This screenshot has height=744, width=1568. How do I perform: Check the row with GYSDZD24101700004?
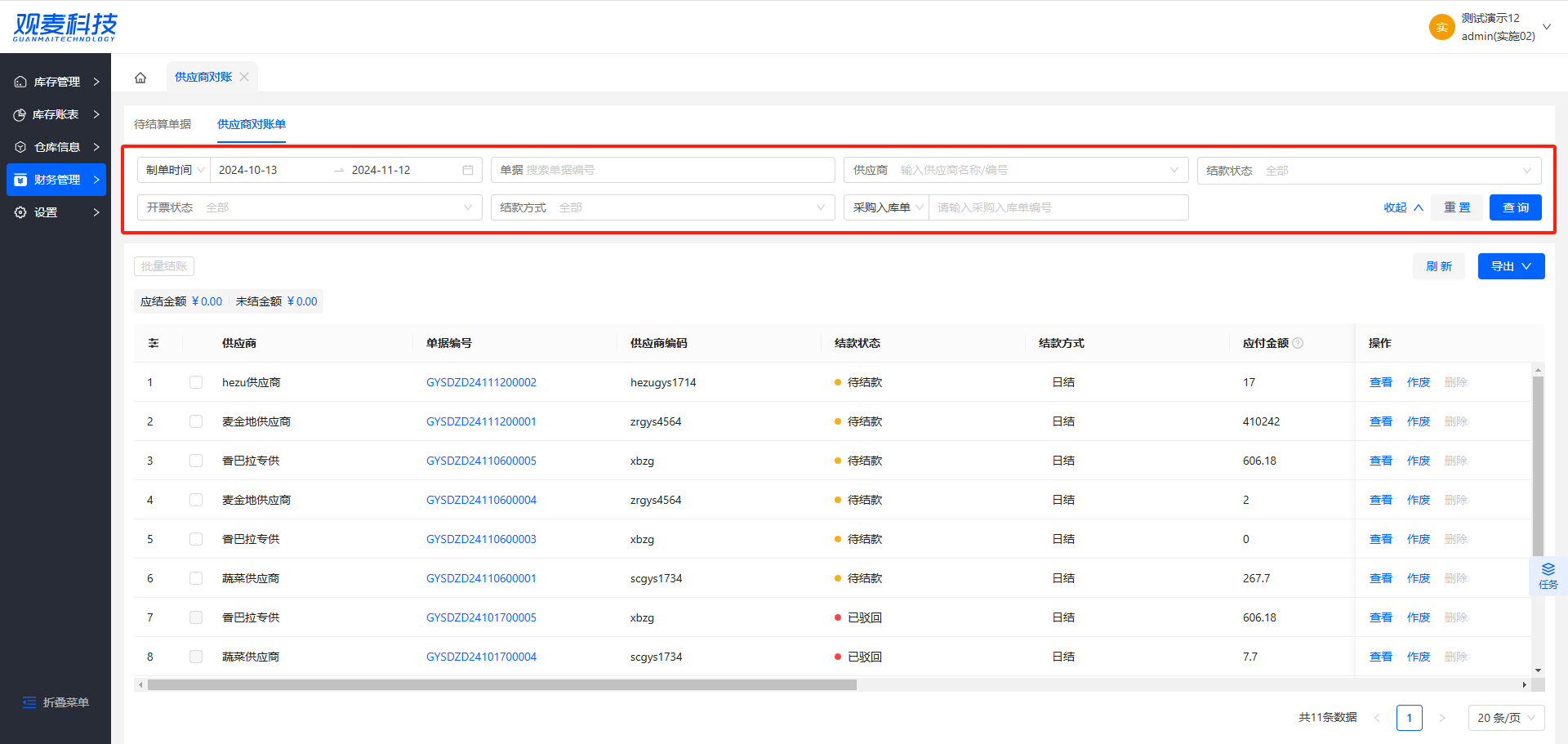196,657
